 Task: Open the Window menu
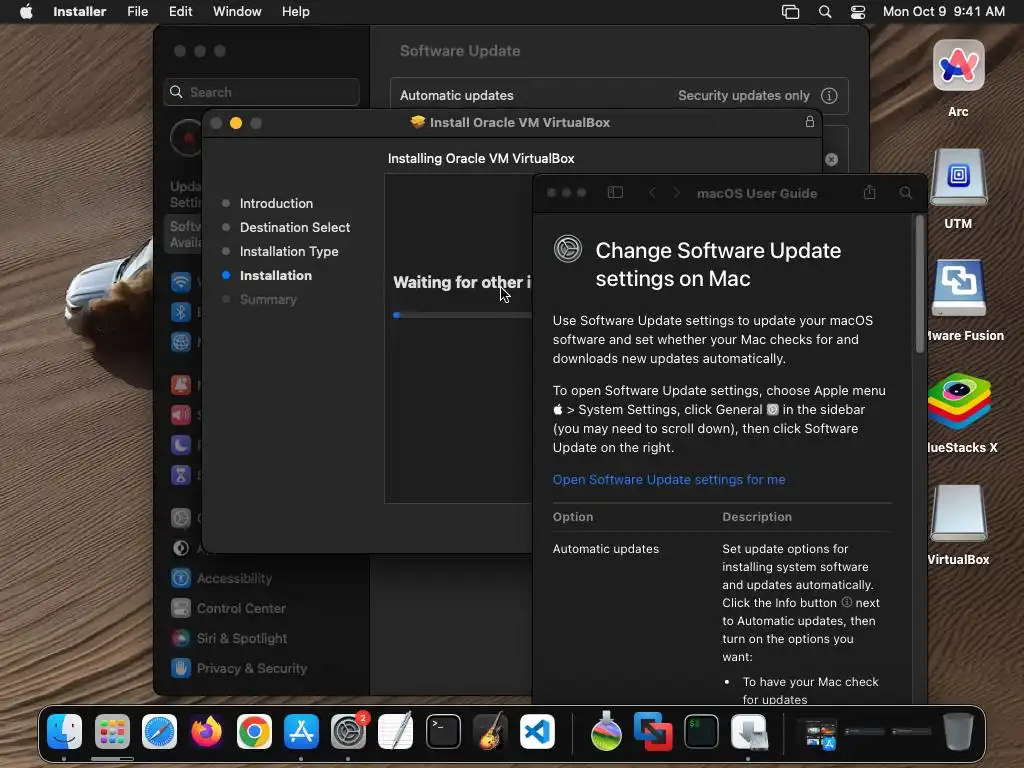tap(237, 11)
